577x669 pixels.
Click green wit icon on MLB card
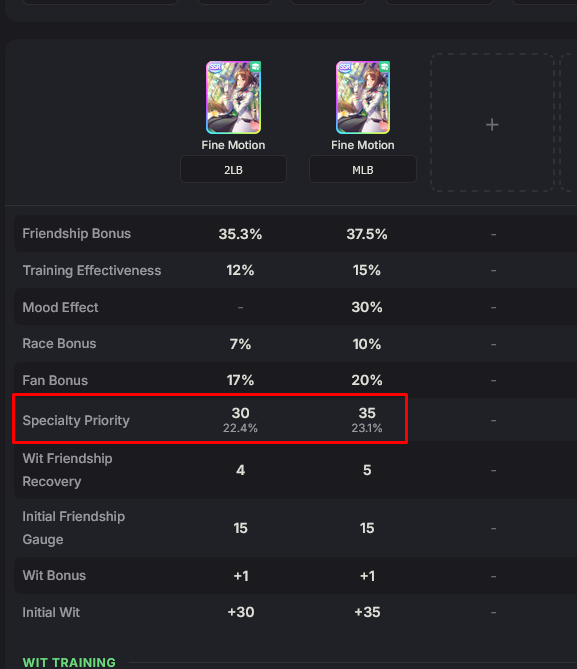tap(385, 67)
